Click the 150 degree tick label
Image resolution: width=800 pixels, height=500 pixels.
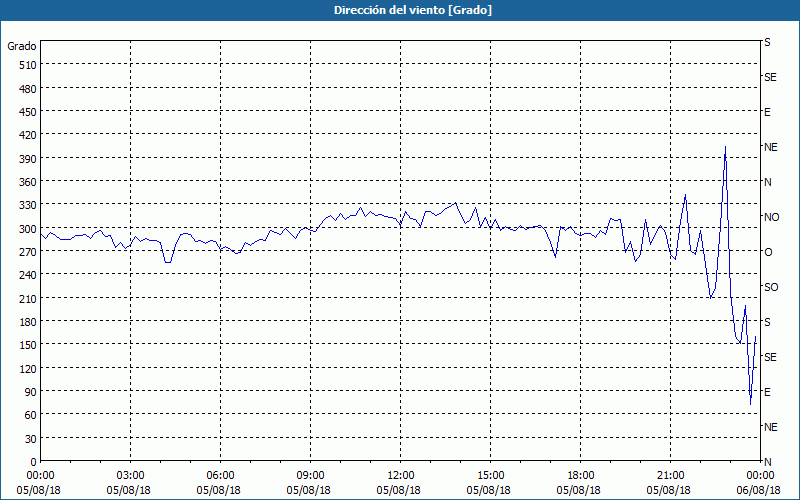28,345
